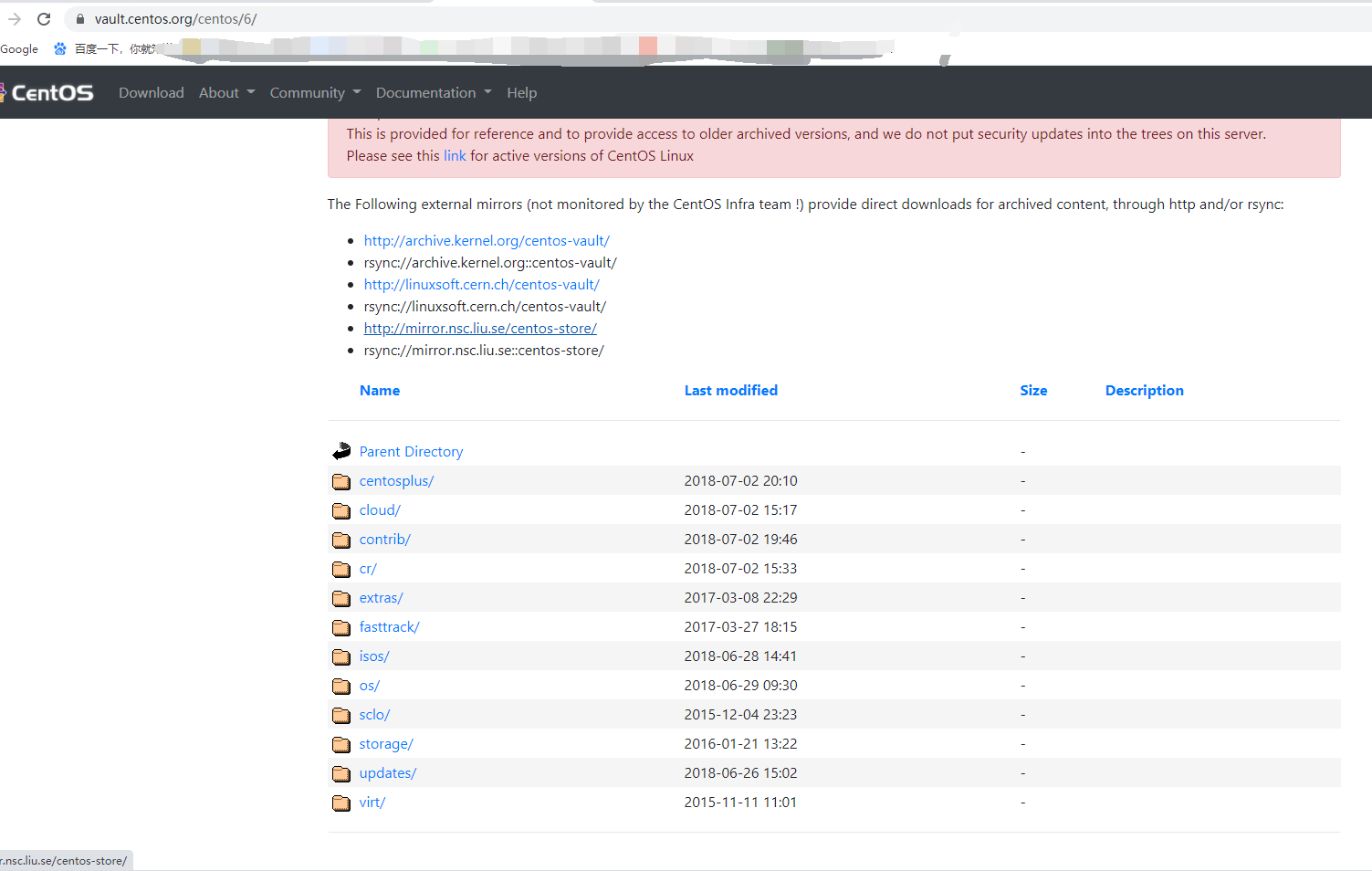Open the virt/ directory link
Image resolution: width=1372 pixels, height=871 pixels.
click(372, 802)
